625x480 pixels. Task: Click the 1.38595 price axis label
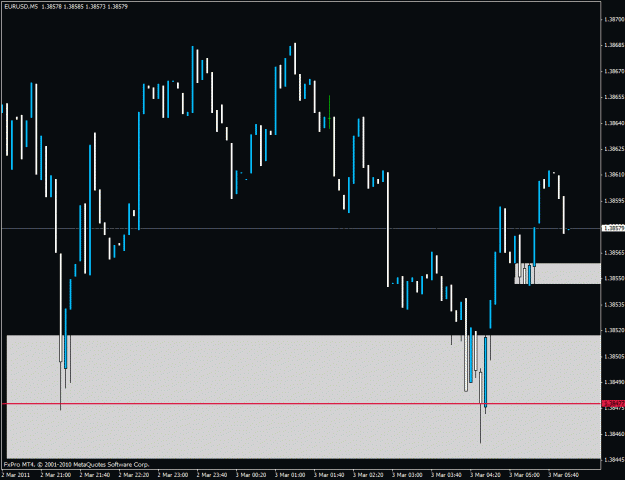click(x=614, y=201)
